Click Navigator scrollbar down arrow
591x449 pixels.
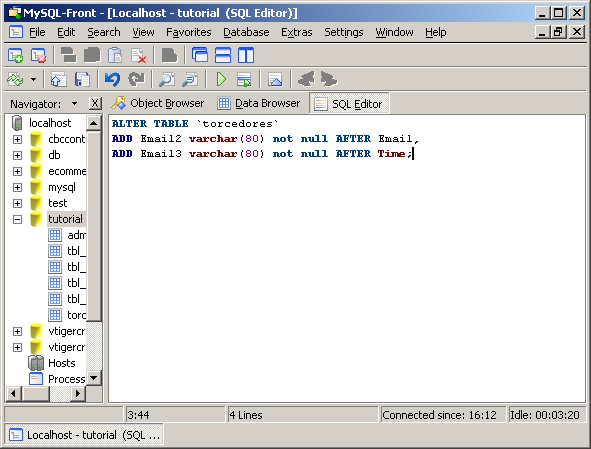point(93,378)
